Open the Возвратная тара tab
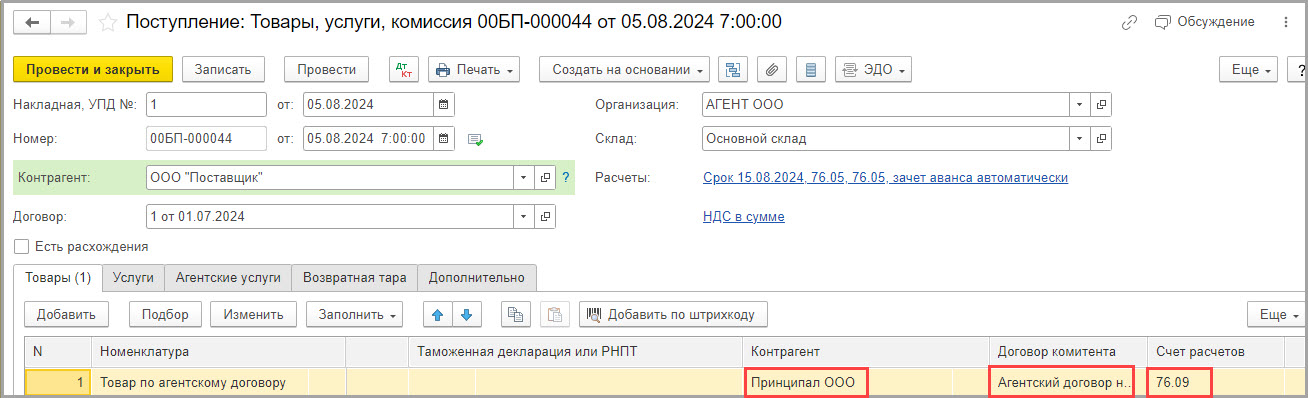Screen dimensions: 1308x398 click(355, 277)
